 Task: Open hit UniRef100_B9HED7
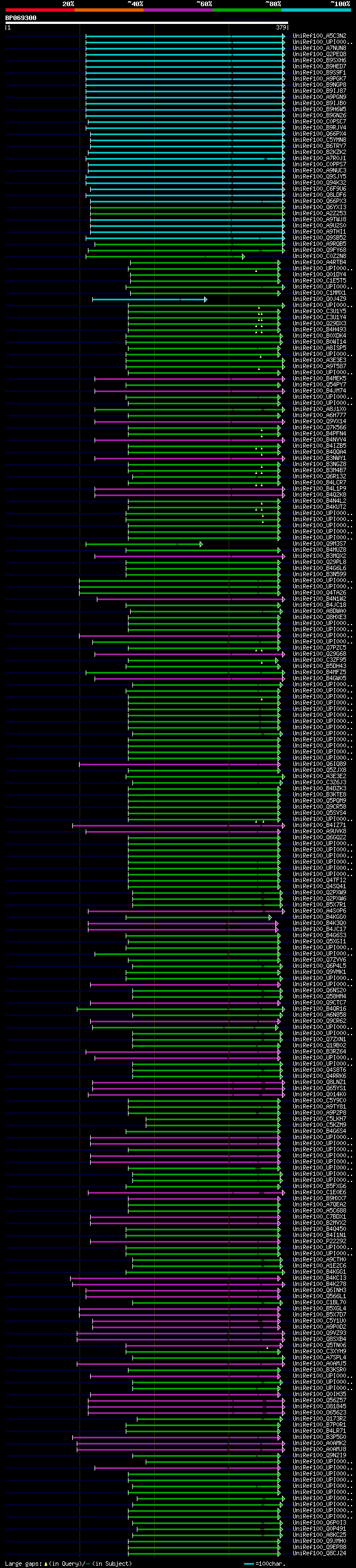pos(319,66)
